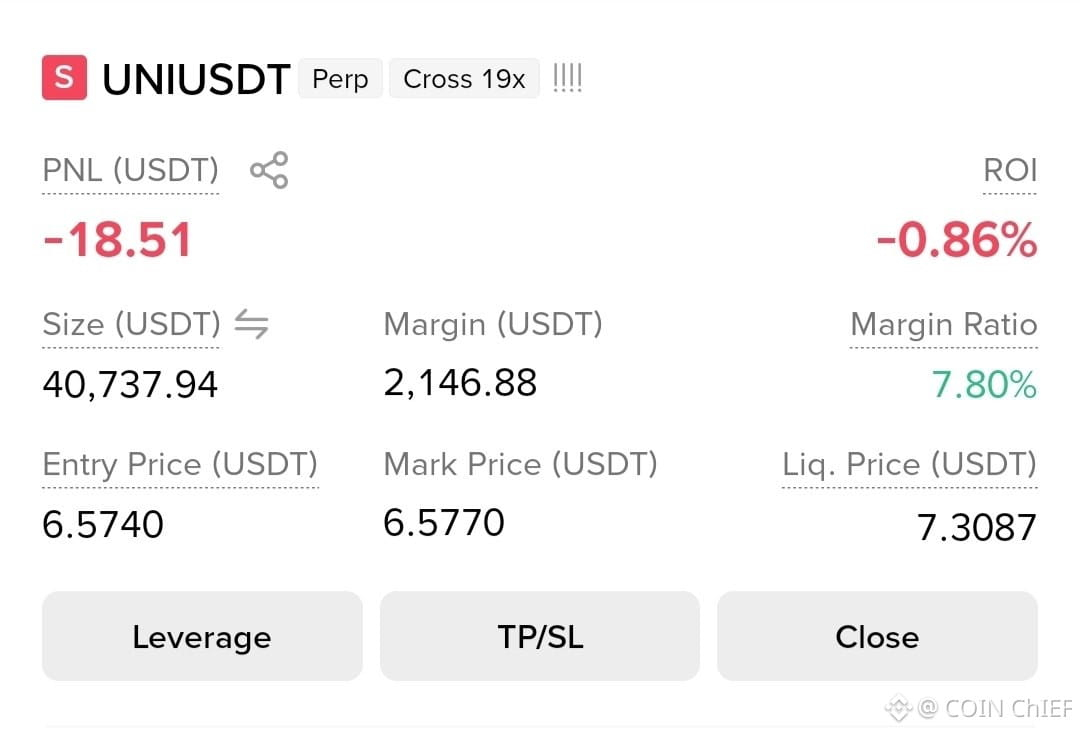1080x733 pixels.
Task: Toggle size unit with the swap arrows icon
Action: tap(251, 324)
